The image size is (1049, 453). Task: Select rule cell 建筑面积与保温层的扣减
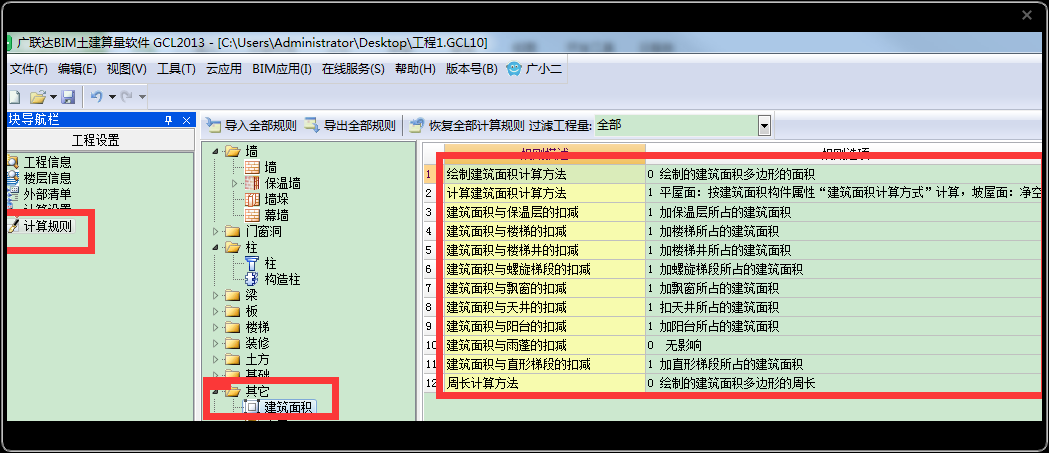pos(545,213)
